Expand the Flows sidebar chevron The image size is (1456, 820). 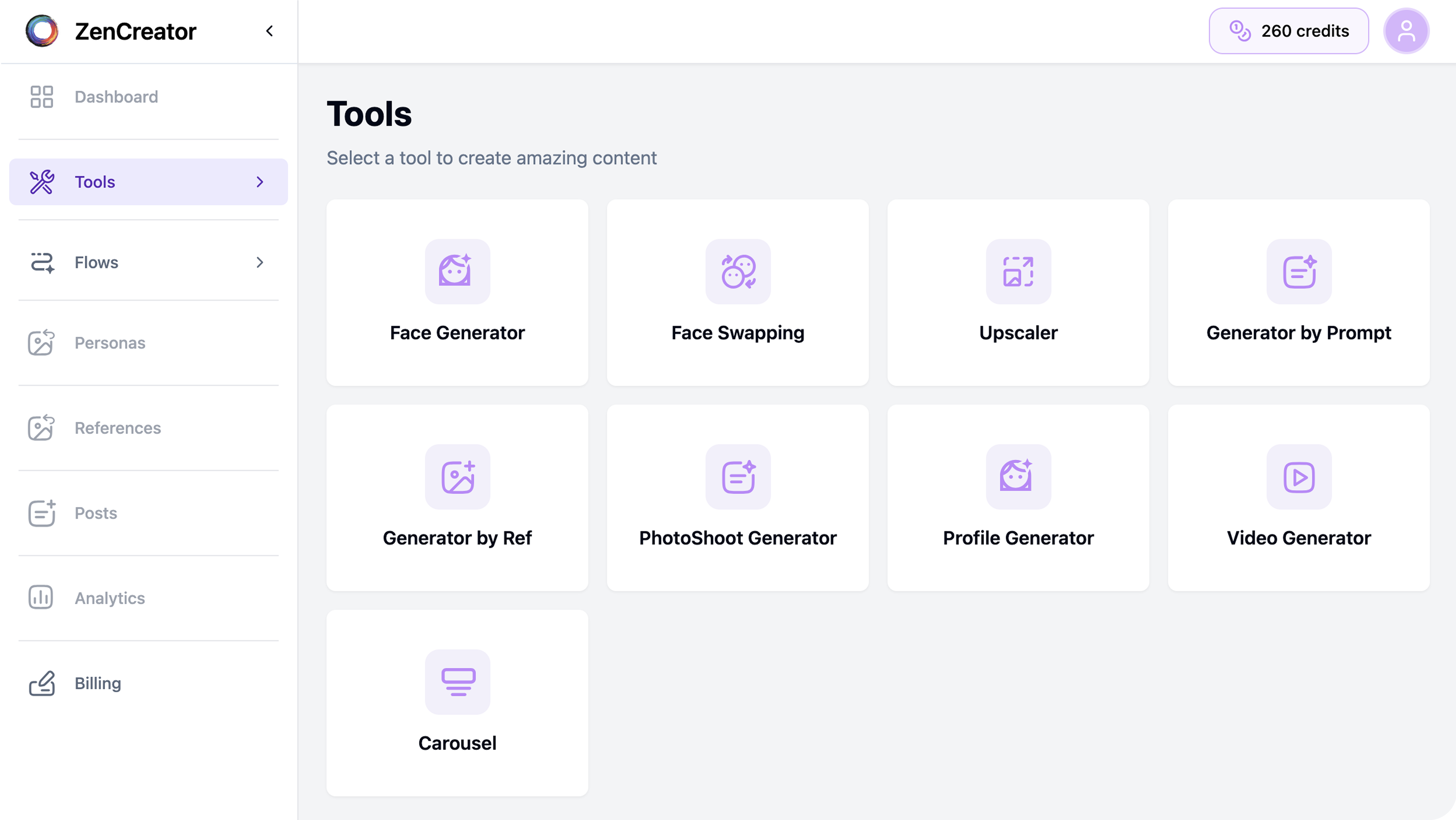[x=260, y=263]
